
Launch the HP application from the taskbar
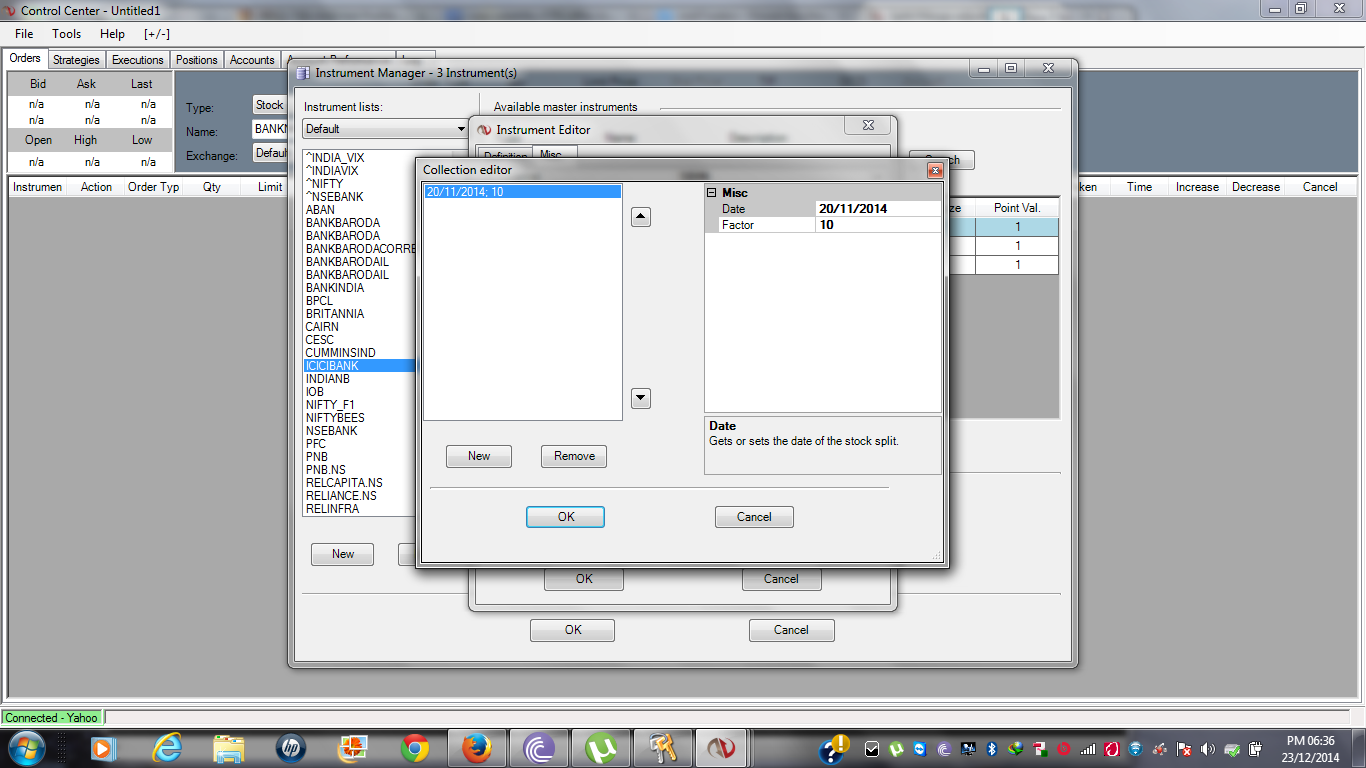(x=291, y=748)
